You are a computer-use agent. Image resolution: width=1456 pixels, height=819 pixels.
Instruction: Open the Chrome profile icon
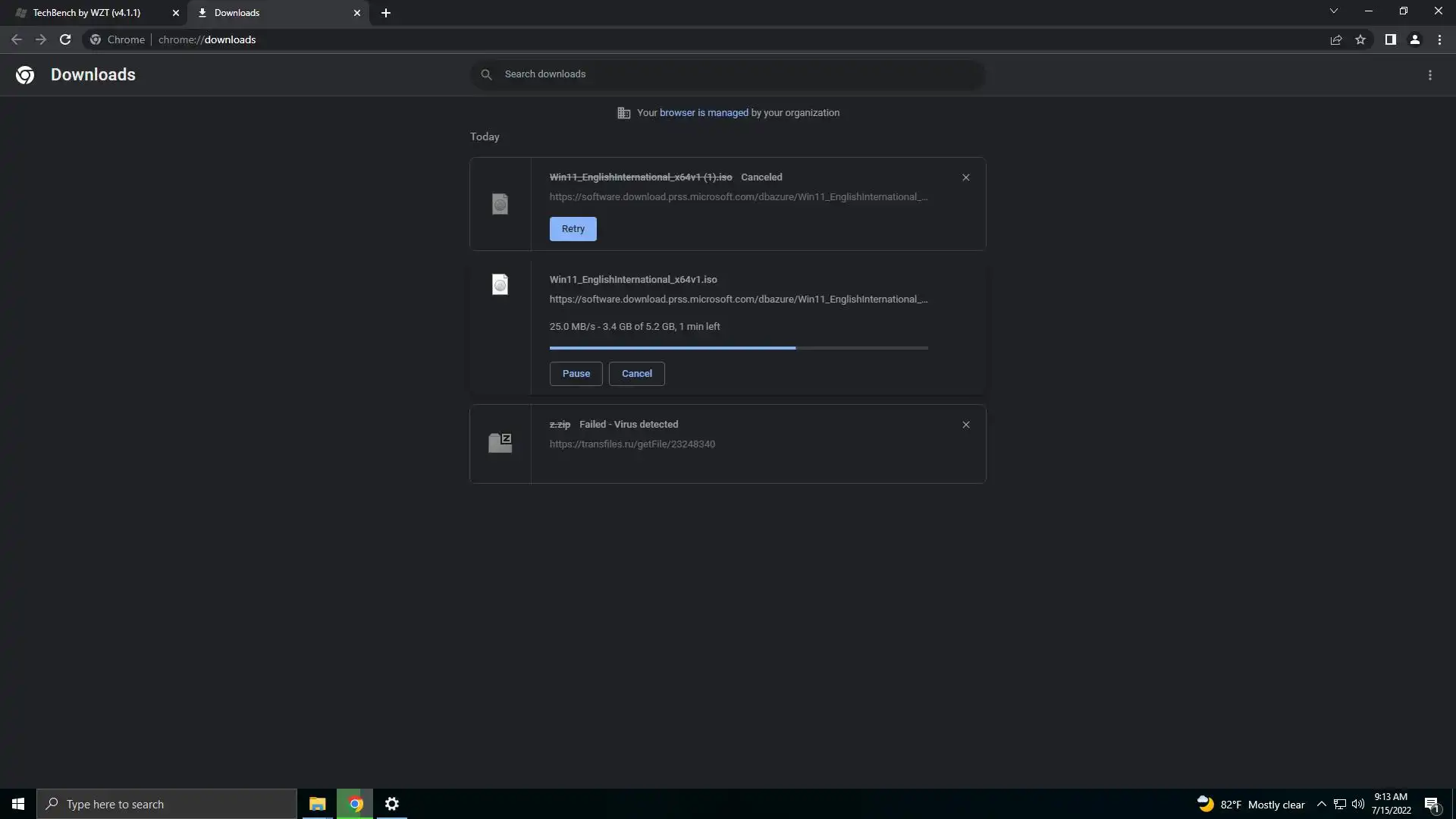coord(1414,40)
